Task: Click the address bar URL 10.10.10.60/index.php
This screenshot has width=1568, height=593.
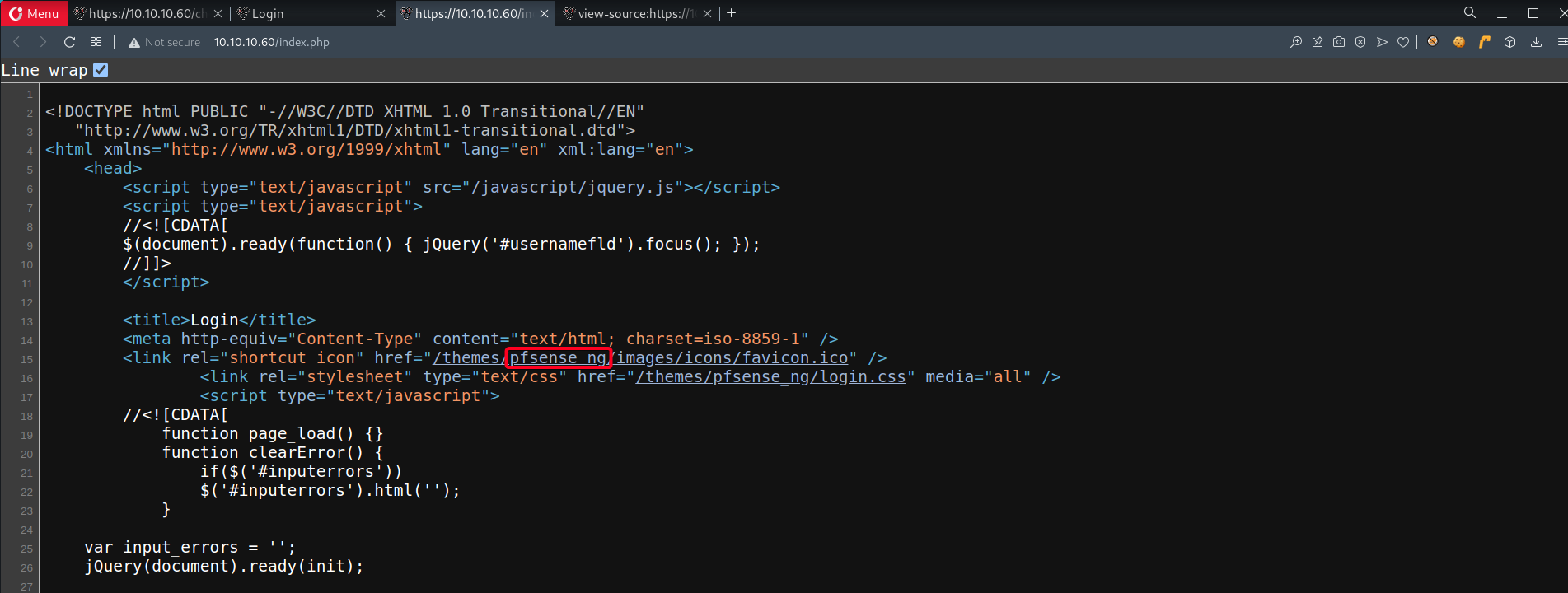Action: pos(272,42)
